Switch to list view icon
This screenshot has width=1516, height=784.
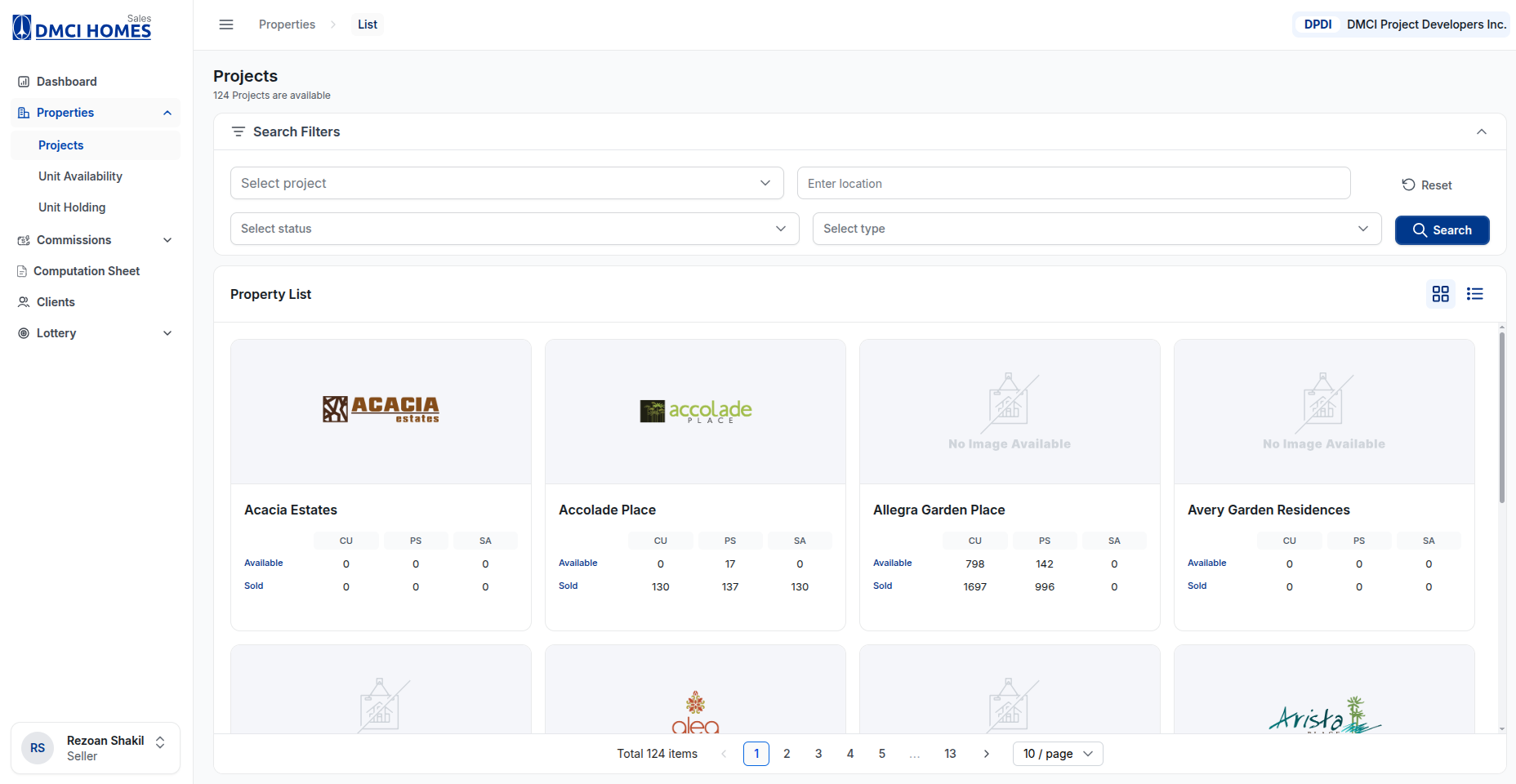point(1475,293)
